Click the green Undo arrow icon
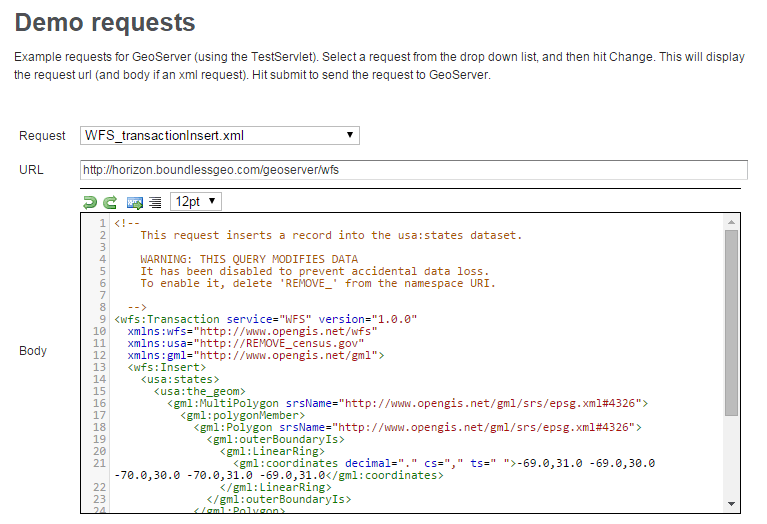 90,202
